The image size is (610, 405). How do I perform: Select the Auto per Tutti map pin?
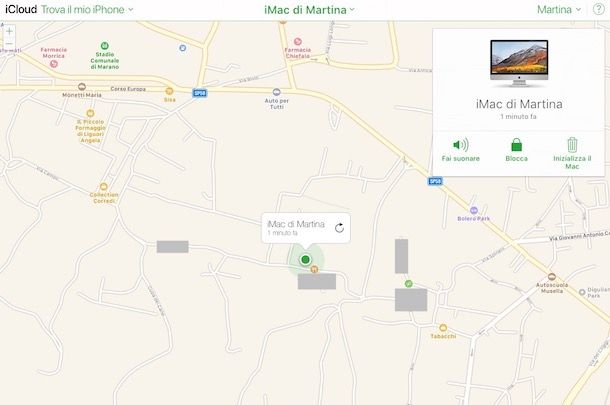[x=277, y=92]
